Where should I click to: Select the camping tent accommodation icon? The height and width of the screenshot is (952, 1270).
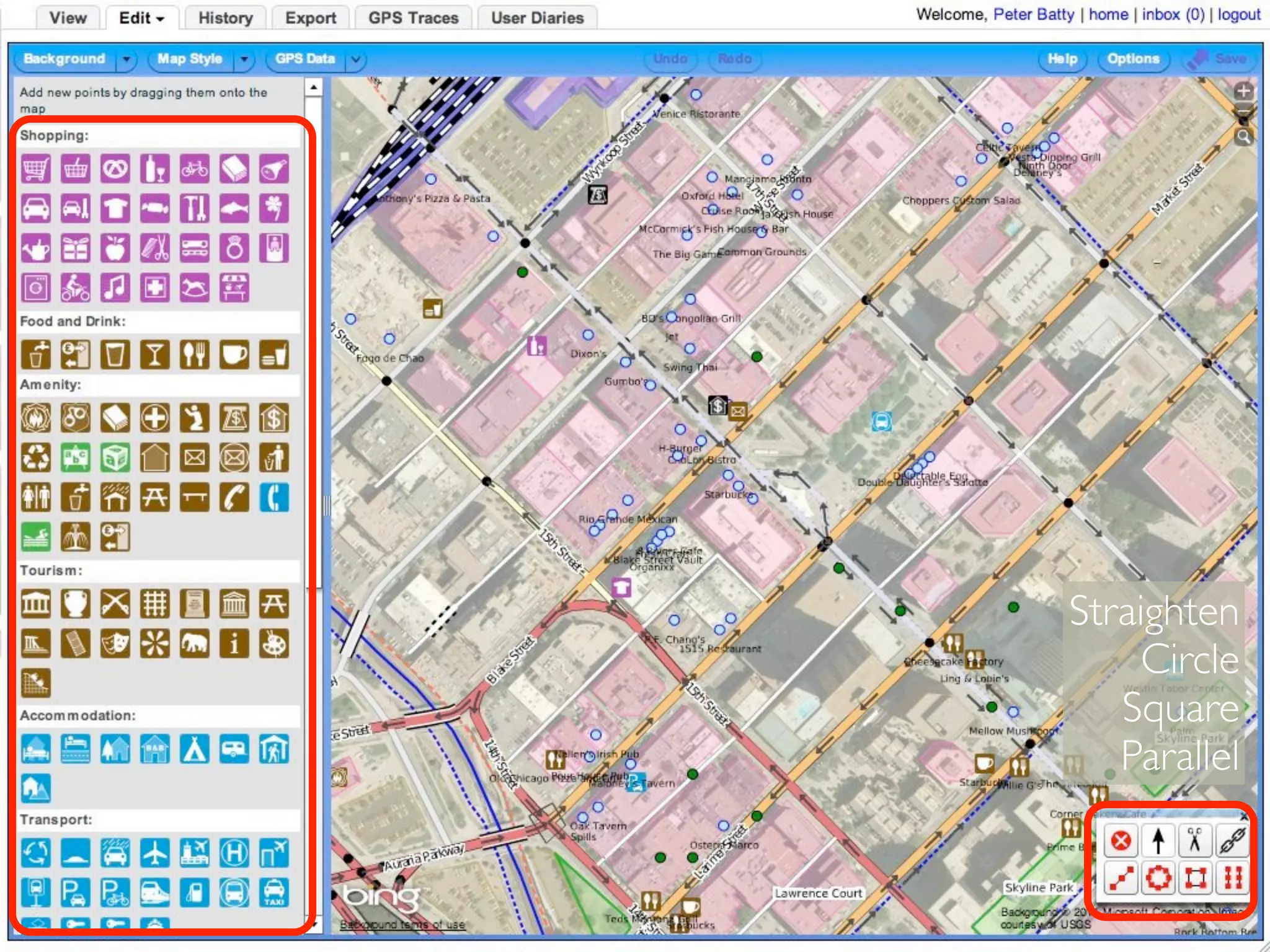tap(194, 749)
